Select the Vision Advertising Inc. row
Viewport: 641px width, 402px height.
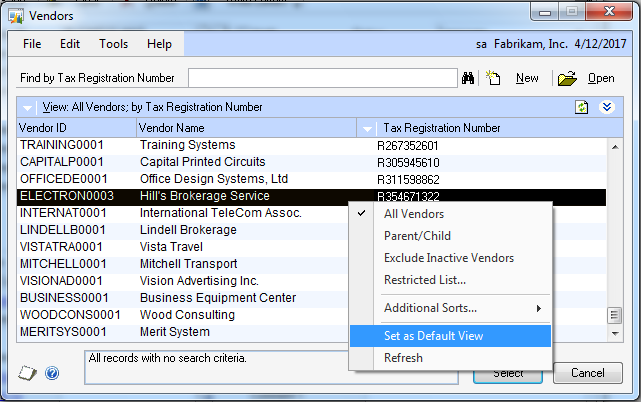183,281
